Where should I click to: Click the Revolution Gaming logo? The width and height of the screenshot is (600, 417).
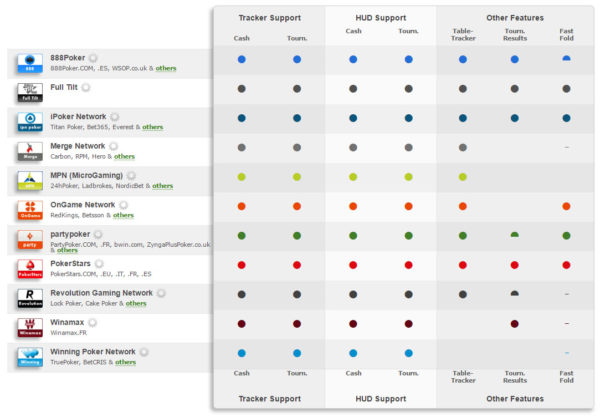click(x=30, y=298)
